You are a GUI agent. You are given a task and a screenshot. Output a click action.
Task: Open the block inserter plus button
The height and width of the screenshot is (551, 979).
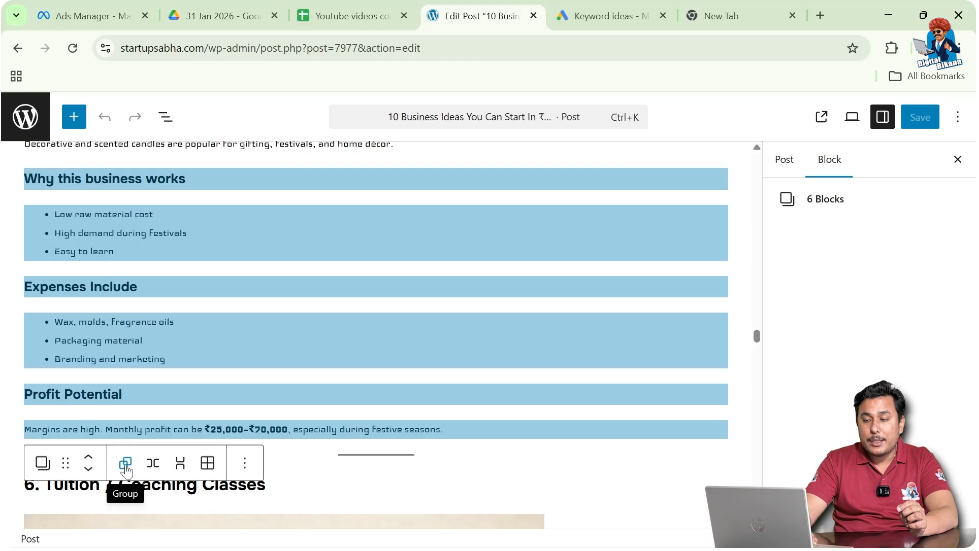coord(74,117)
